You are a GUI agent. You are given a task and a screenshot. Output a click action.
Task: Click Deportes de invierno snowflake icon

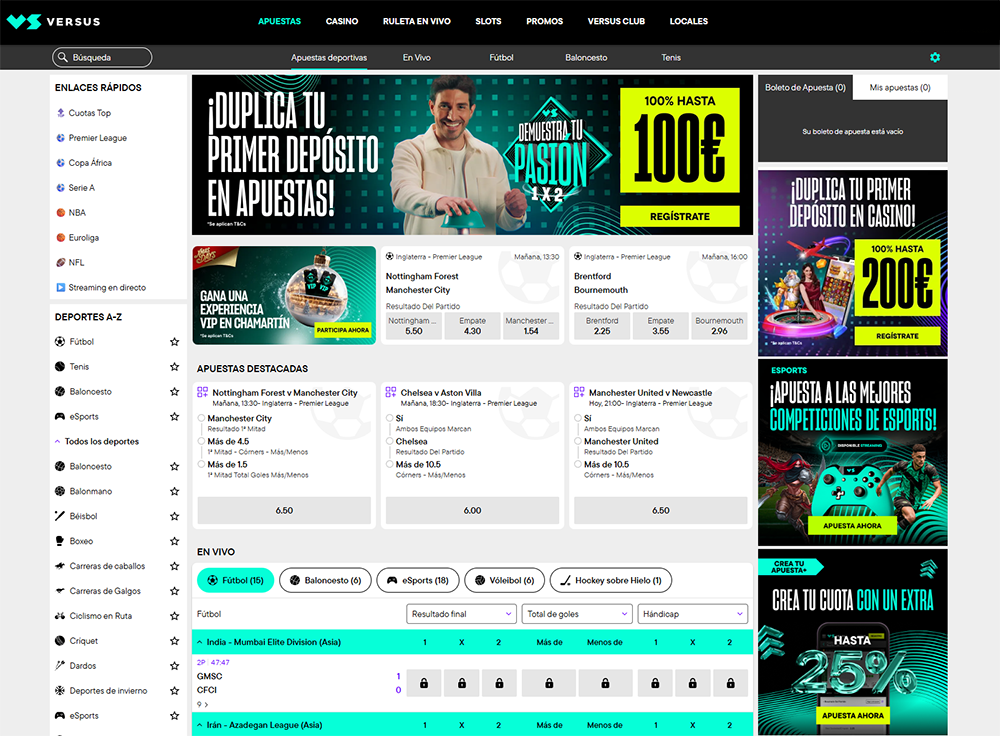pos(60,691)
